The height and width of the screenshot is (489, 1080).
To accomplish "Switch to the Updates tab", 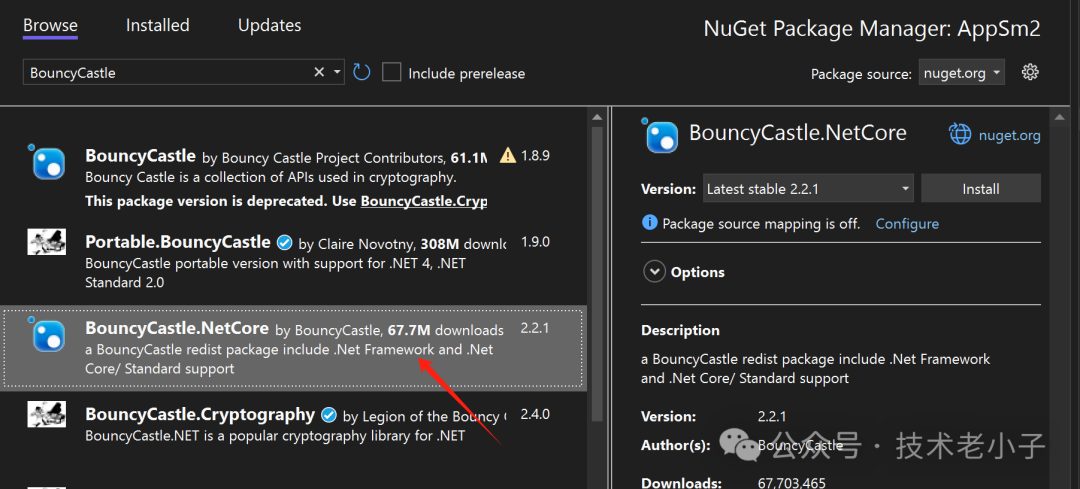I will 269,26.
